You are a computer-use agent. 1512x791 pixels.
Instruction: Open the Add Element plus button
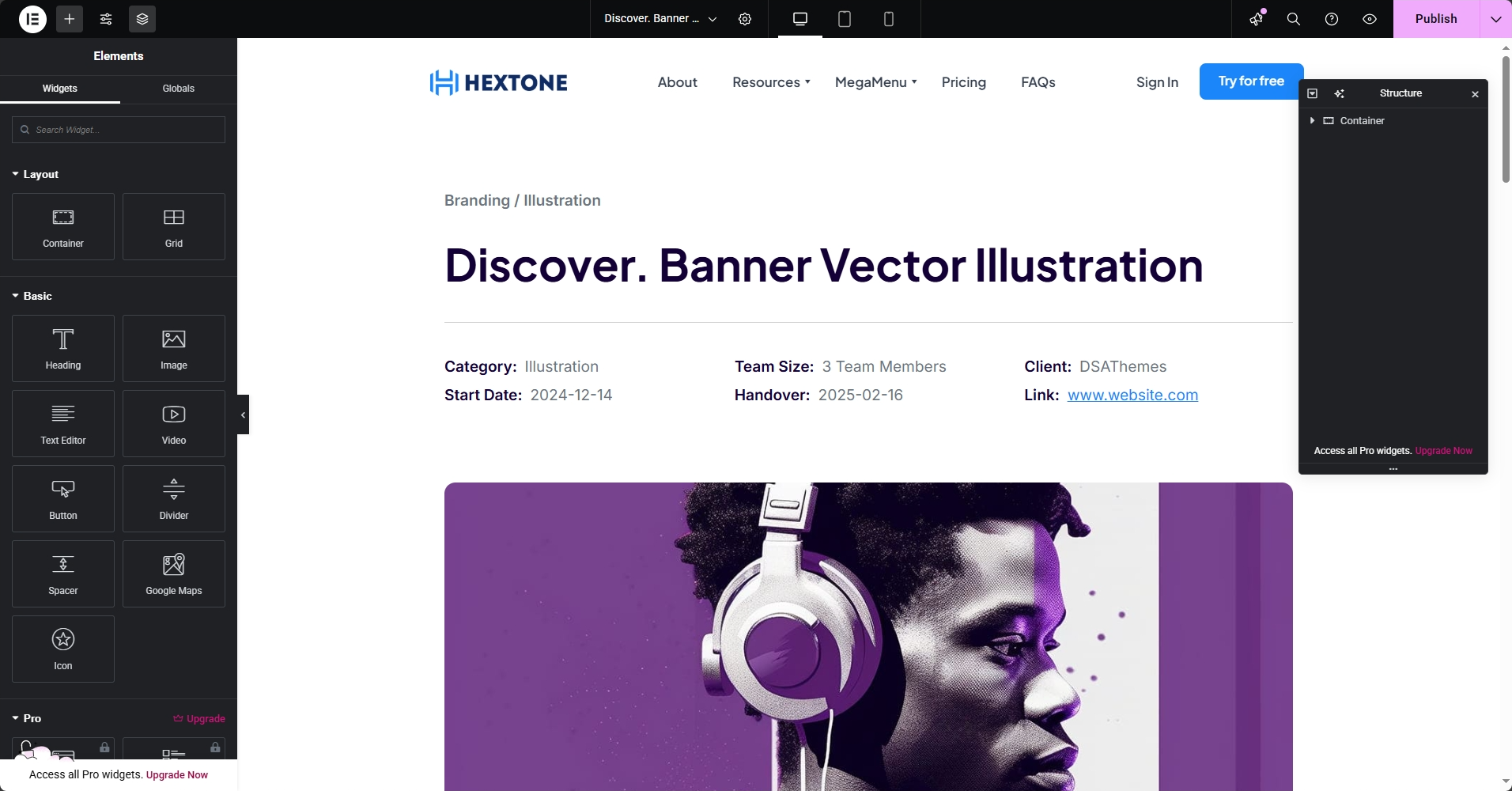coord(70,19)
